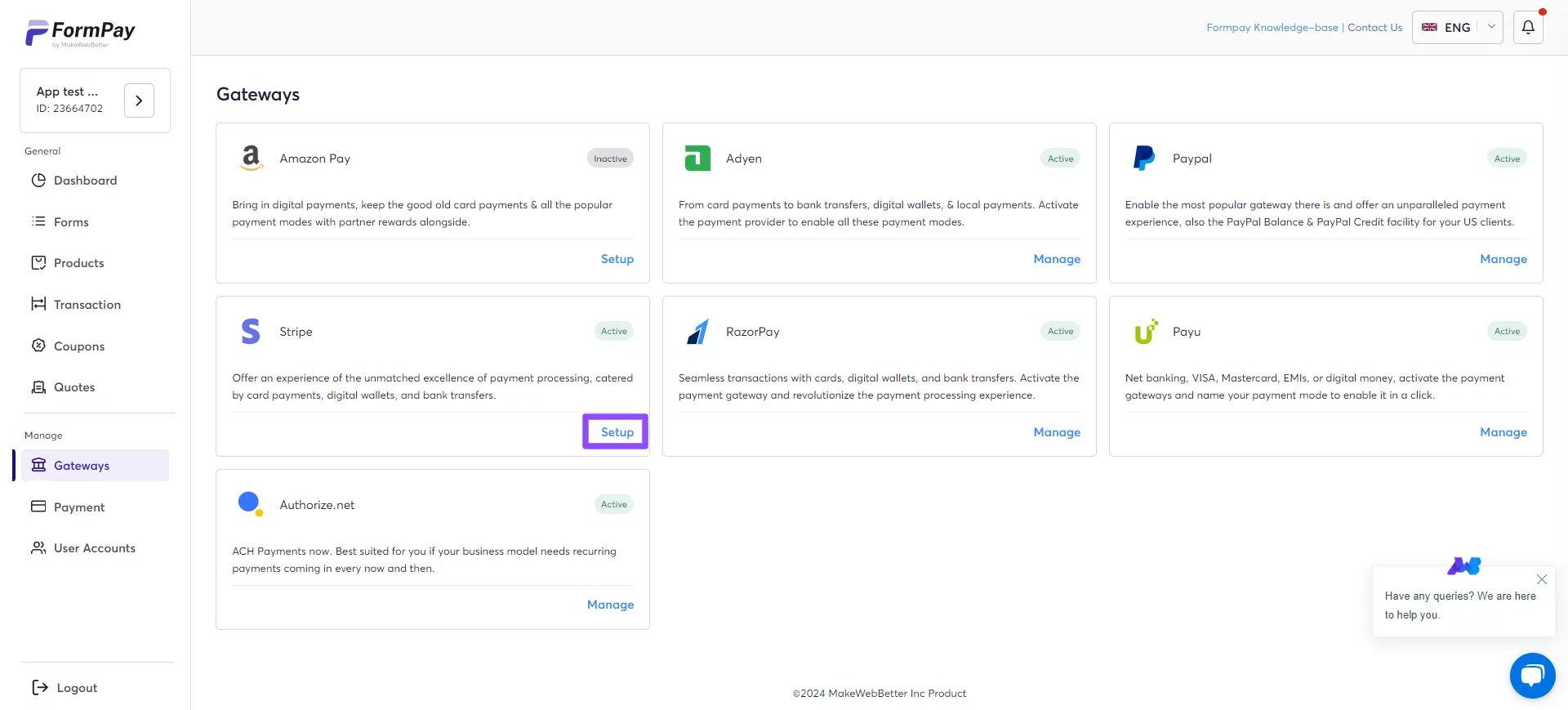1568x710 pixels.
Task: Open the Formpay Knowledge-base link
Action: 1272,28
